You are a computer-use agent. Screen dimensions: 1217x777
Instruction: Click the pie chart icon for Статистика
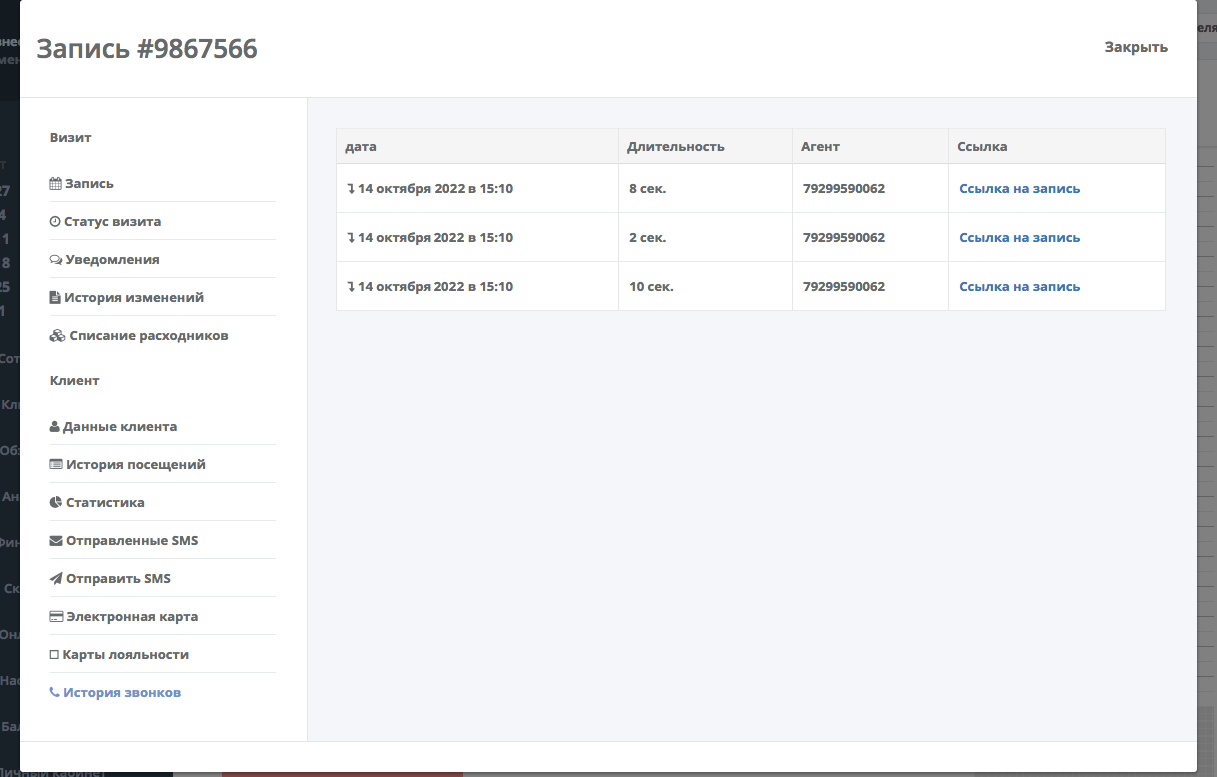56,503
